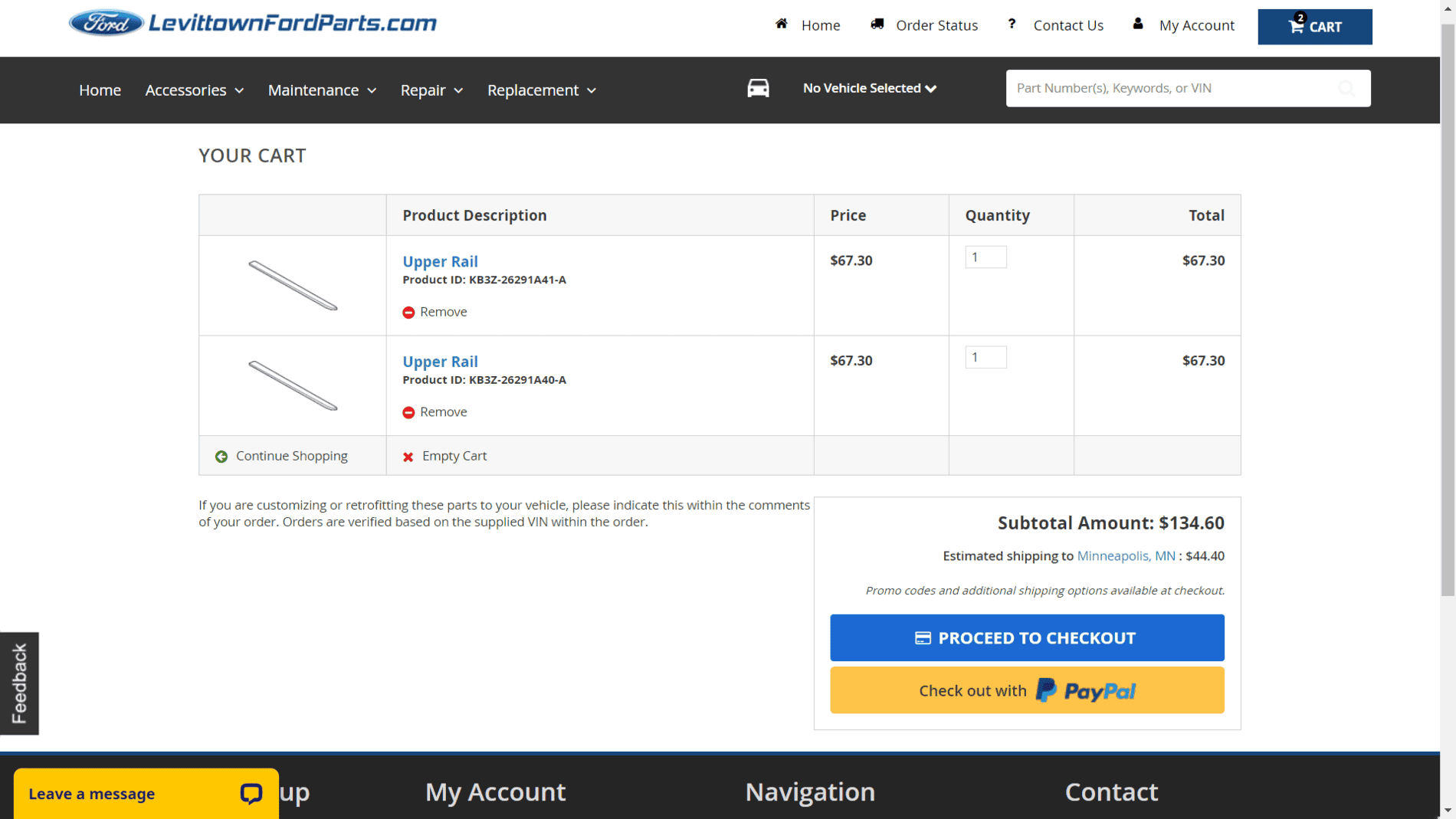The width and height of the screenshot is (1456, 819).
Task: Click scrollbar down arrow
Action: [1448, 811]
